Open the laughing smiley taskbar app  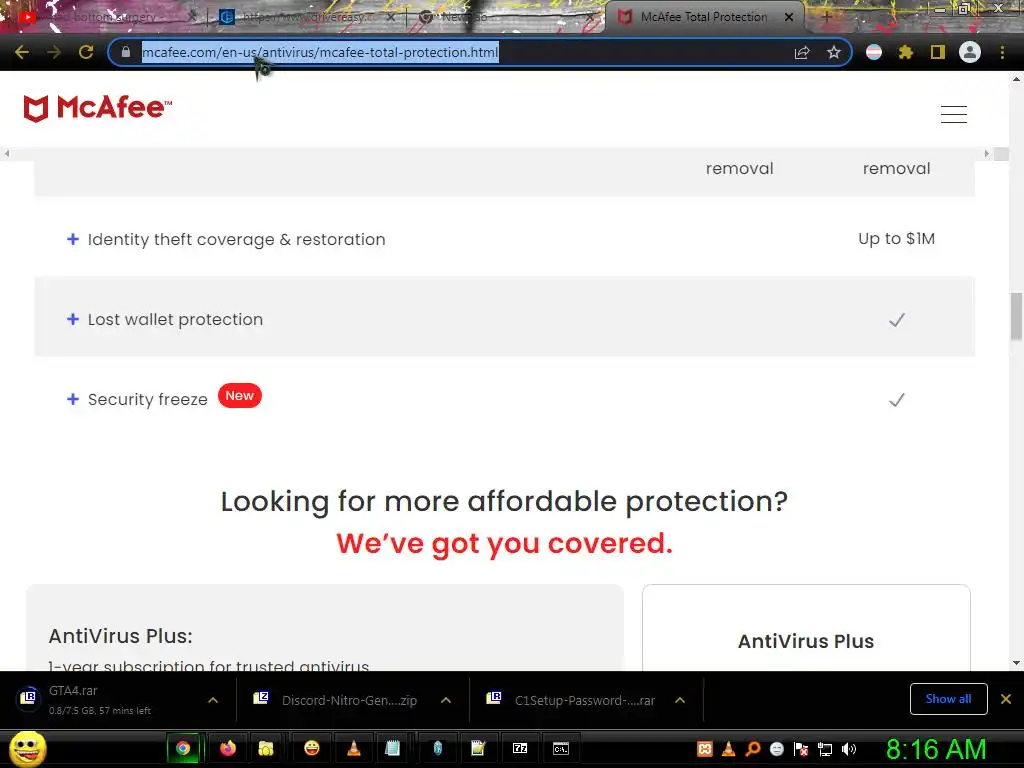coord(312,748)
